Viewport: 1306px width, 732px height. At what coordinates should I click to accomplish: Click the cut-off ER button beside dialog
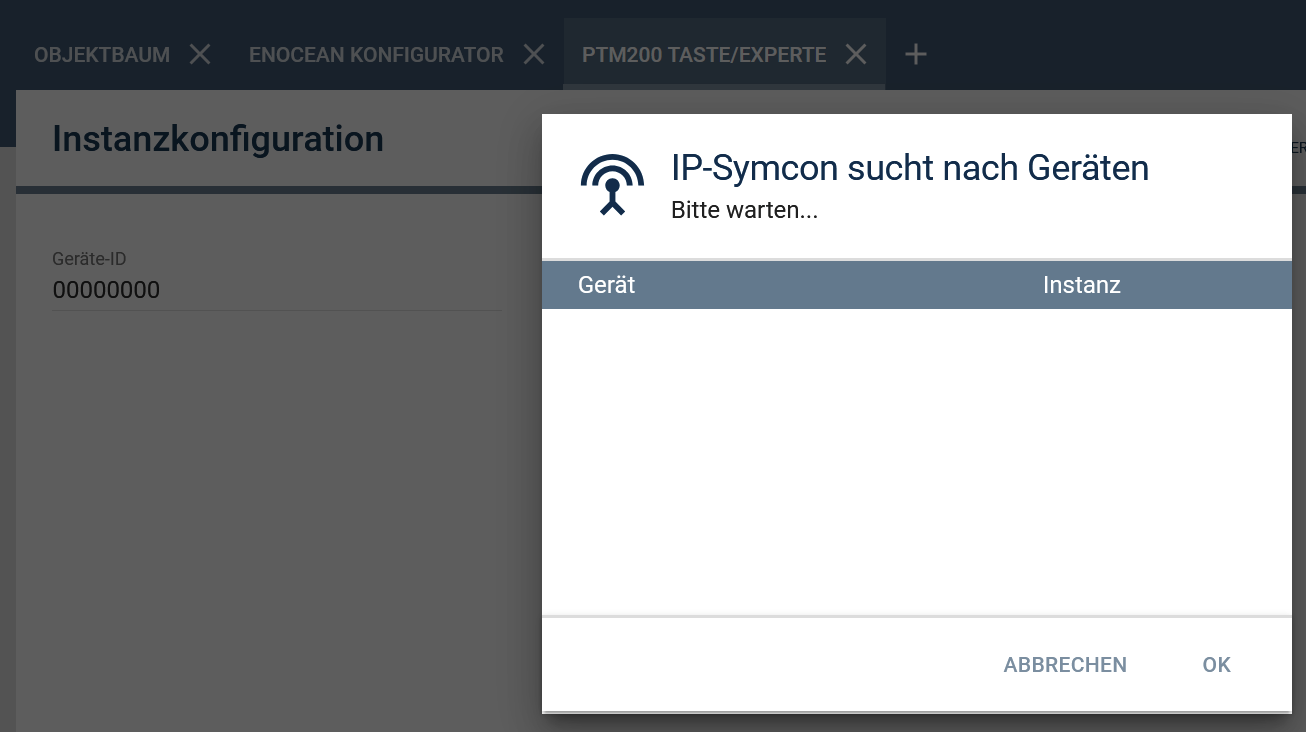pyautogui.click(x=1299, y=147)
